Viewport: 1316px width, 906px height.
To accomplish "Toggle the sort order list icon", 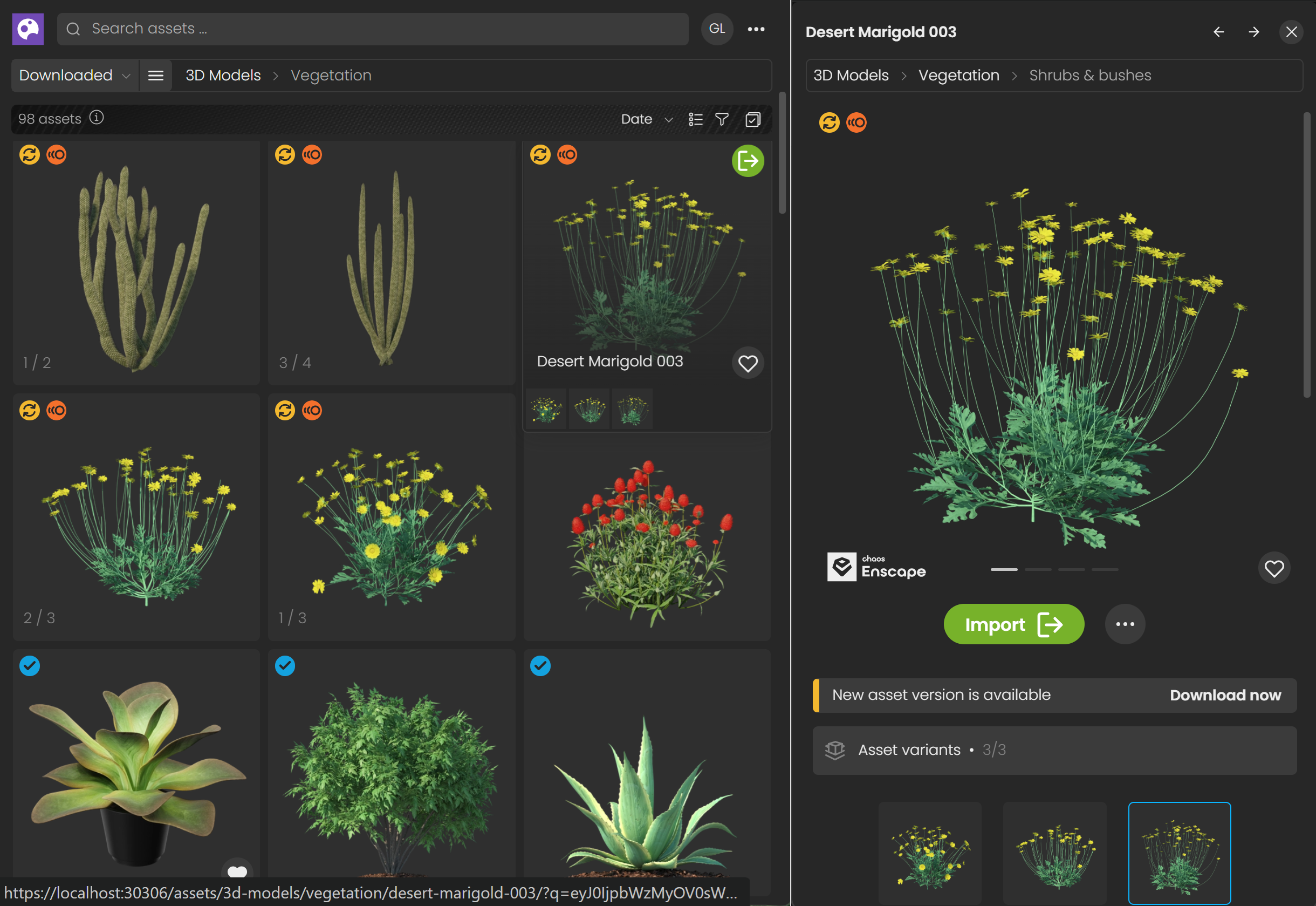I will [x=695, y=119].
